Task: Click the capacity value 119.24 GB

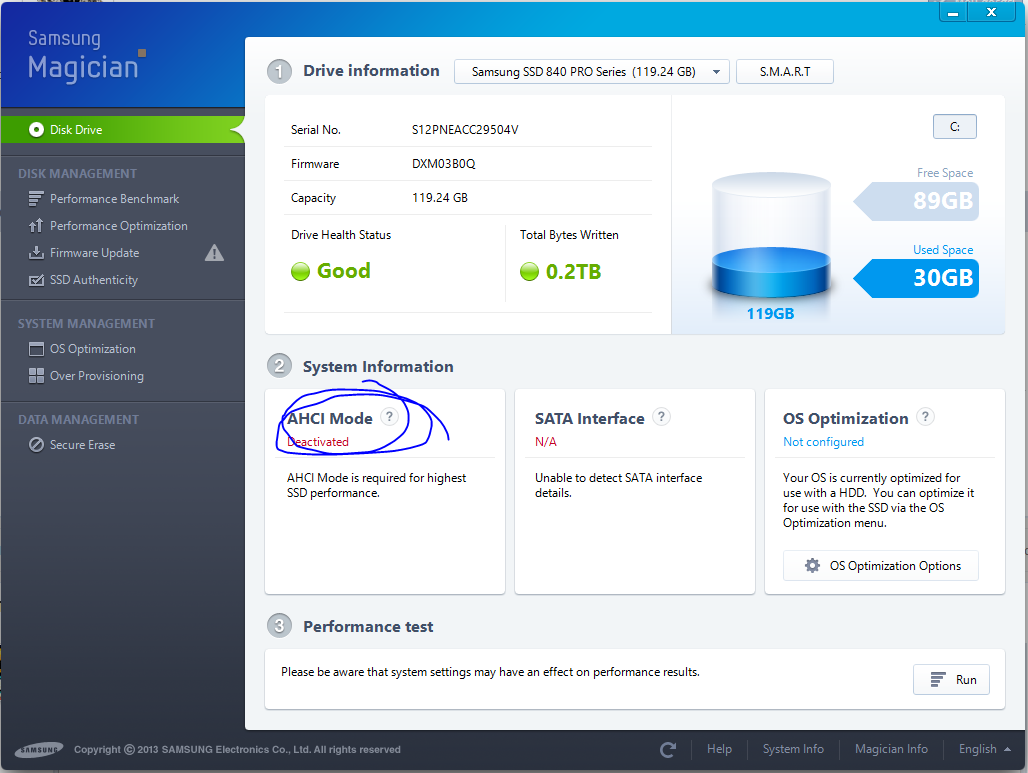Action: 439,198
